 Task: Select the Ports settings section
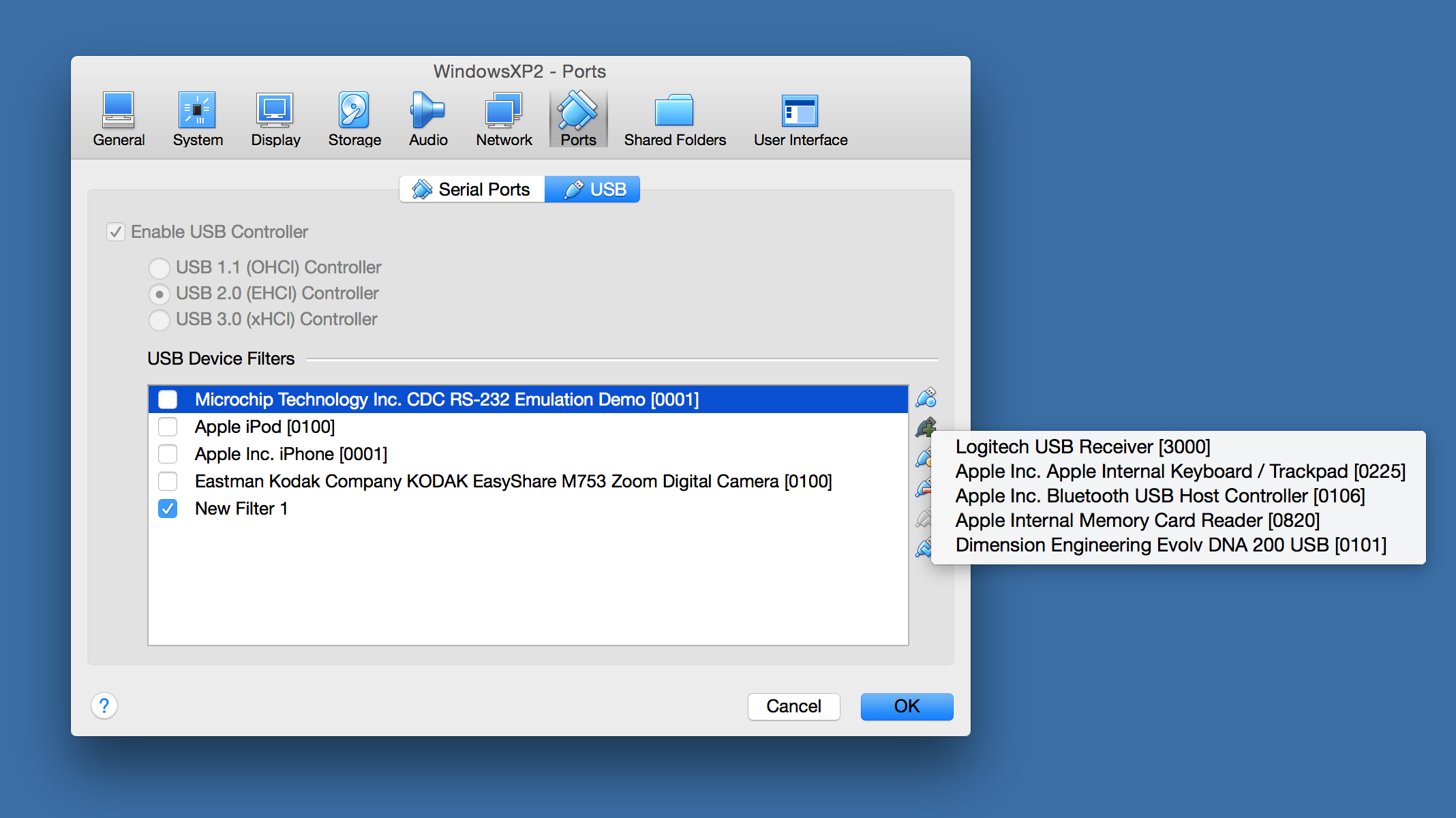point(578,120)
